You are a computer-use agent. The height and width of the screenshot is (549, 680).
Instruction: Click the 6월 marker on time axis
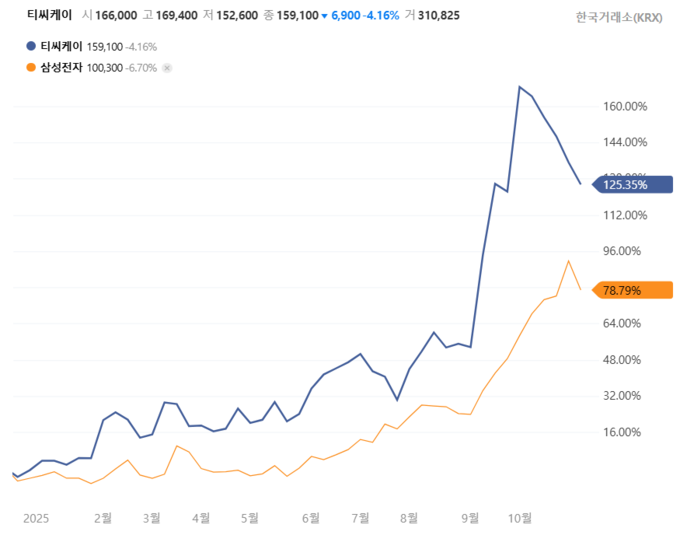(310, 518)
